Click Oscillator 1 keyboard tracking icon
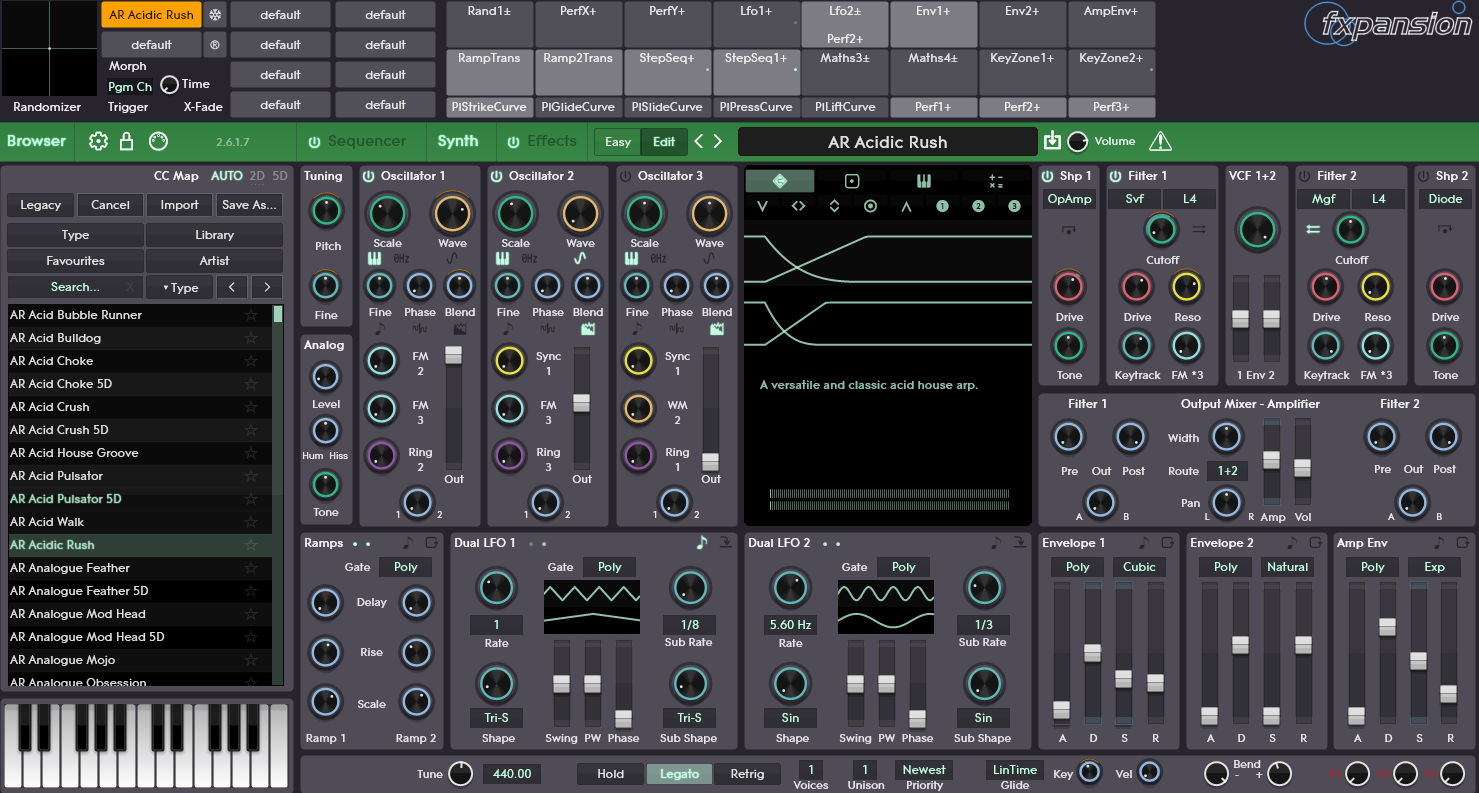 [375, 259]
